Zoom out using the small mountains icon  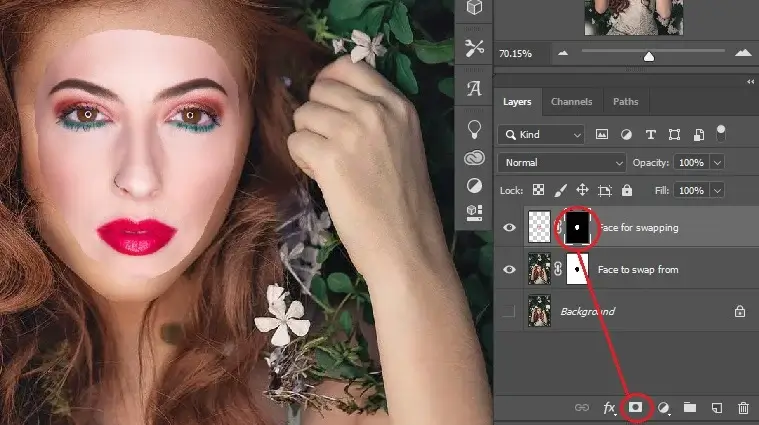(x=562, y=53)
